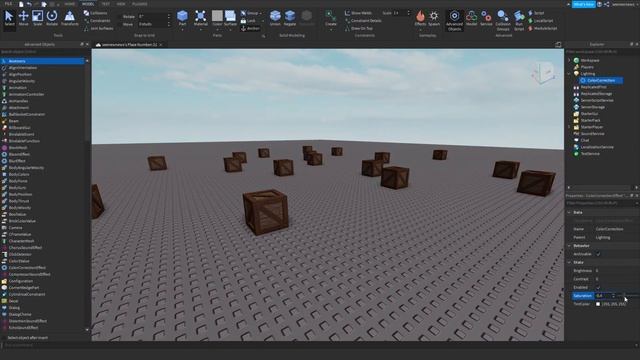The image size is (640, 360).
Task: Open the Effects flame icon
Action: (420, 16)
